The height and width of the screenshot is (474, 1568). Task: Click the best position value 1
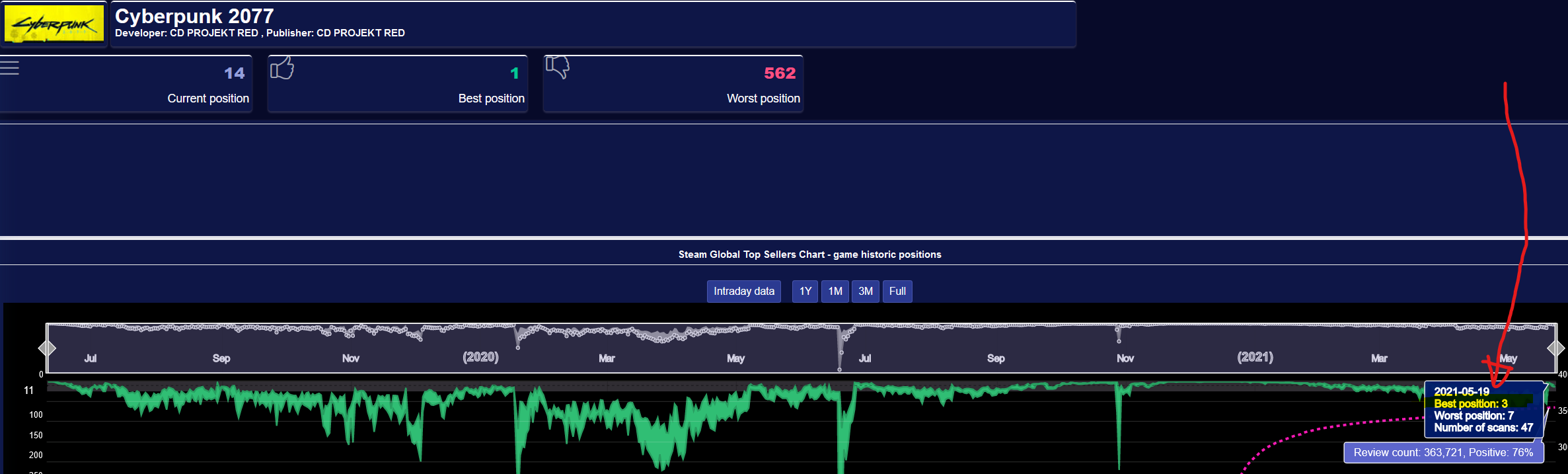[x=515, y=73]
